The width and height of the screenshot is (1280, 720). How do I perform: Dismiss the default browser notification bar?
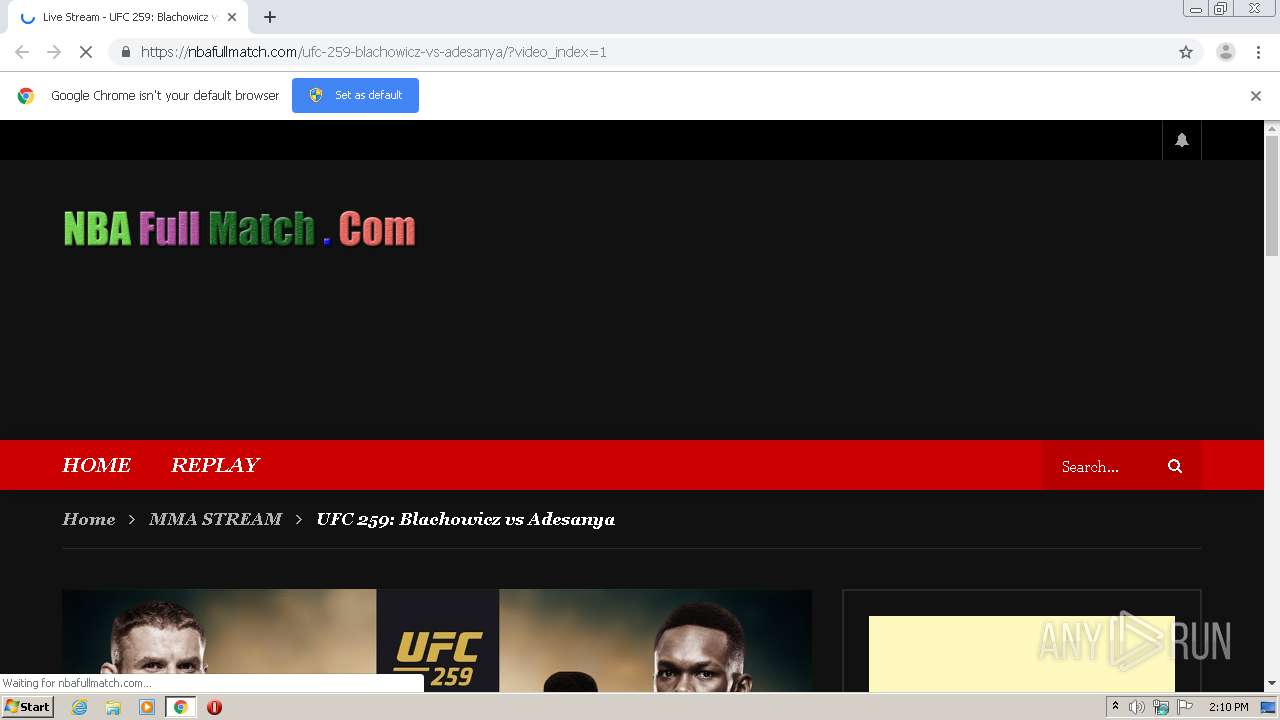click(x=1256, y=96)
